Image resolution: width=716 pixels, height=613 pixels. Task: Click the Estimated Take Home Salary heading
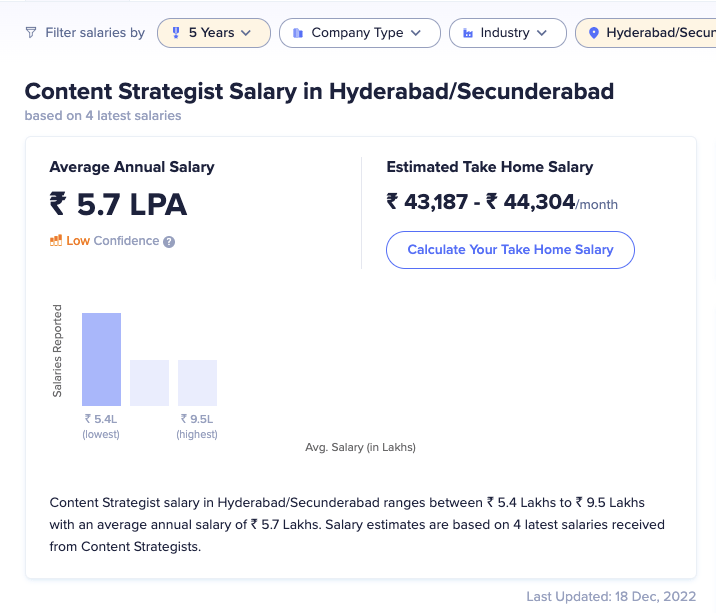coord(490,167)
